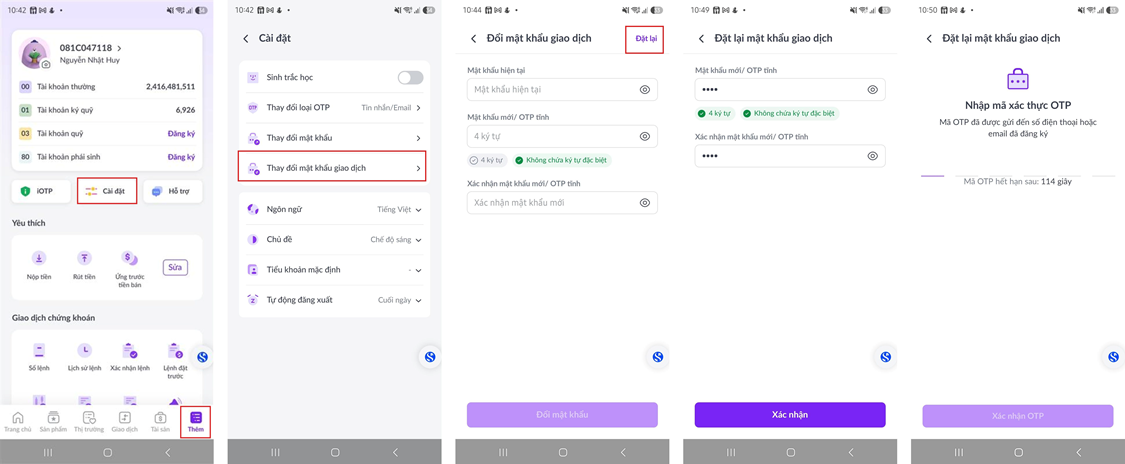Enable the Sinh trắc học switch
Viewport: 1125px width, 464px height.
tap(410, 77)
